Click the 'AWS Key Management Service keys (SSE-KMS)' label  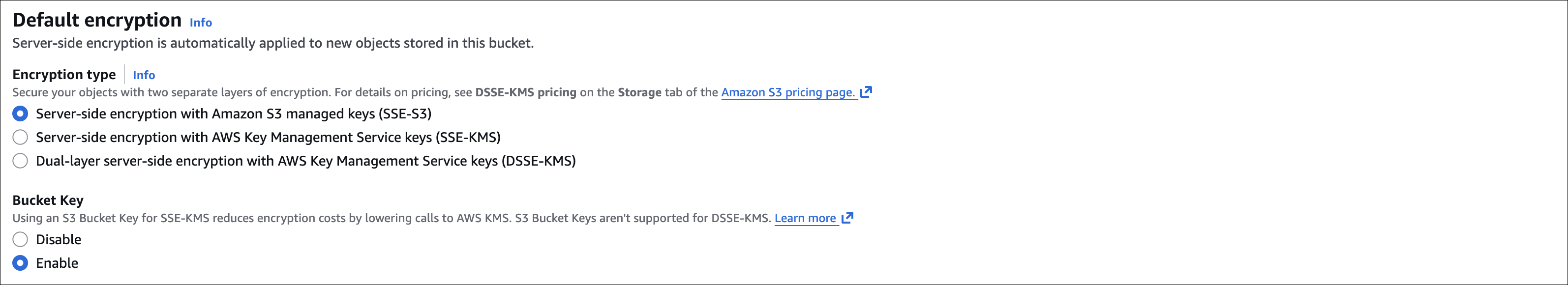[x=268, y=137]
